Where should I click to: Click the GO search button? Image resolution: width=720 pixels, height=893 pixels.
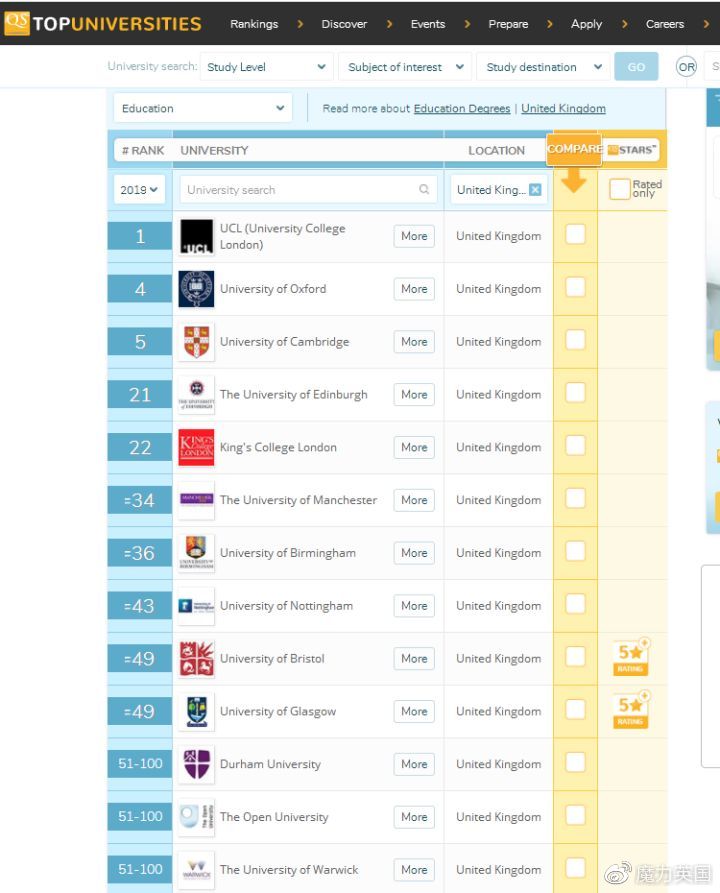click(636, 67)
